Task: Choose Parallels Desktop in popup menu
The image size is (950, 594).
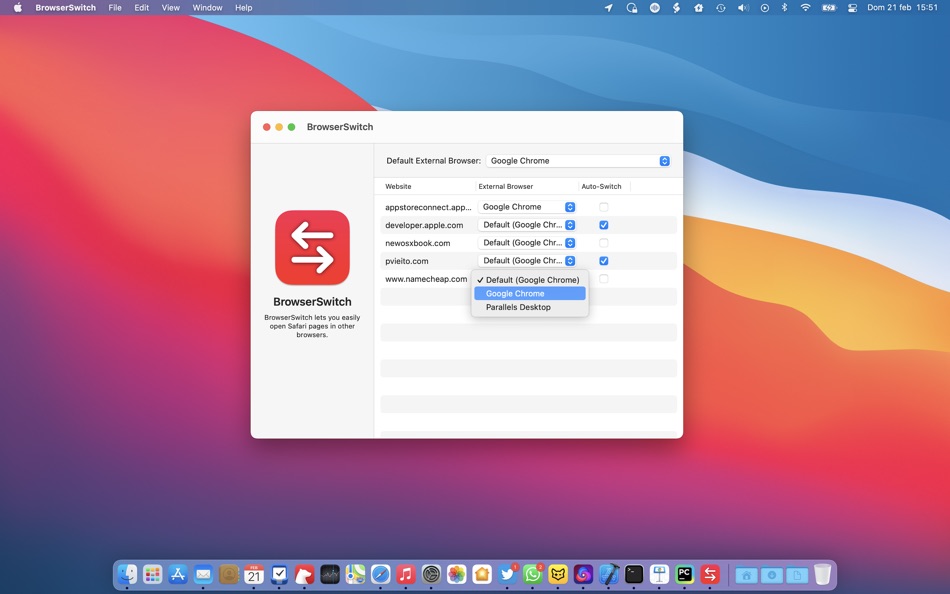Action: coord(530,307)
